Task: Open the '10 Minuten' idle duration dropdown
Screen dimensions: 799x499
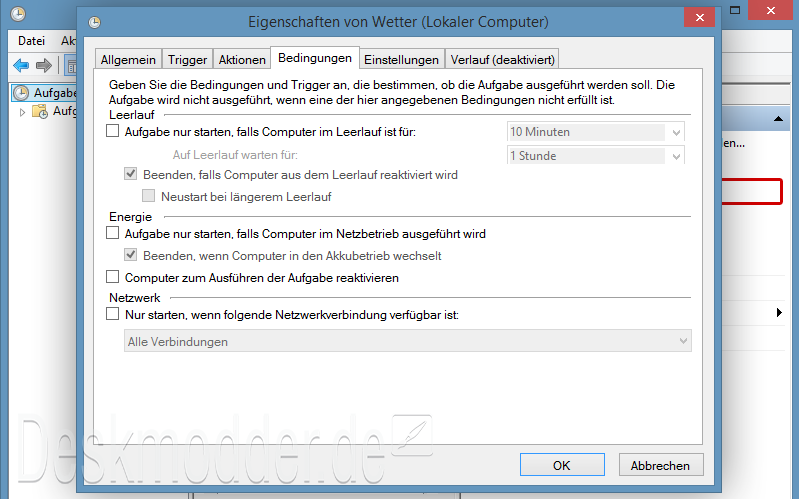Action: click(x=677, y=132)
